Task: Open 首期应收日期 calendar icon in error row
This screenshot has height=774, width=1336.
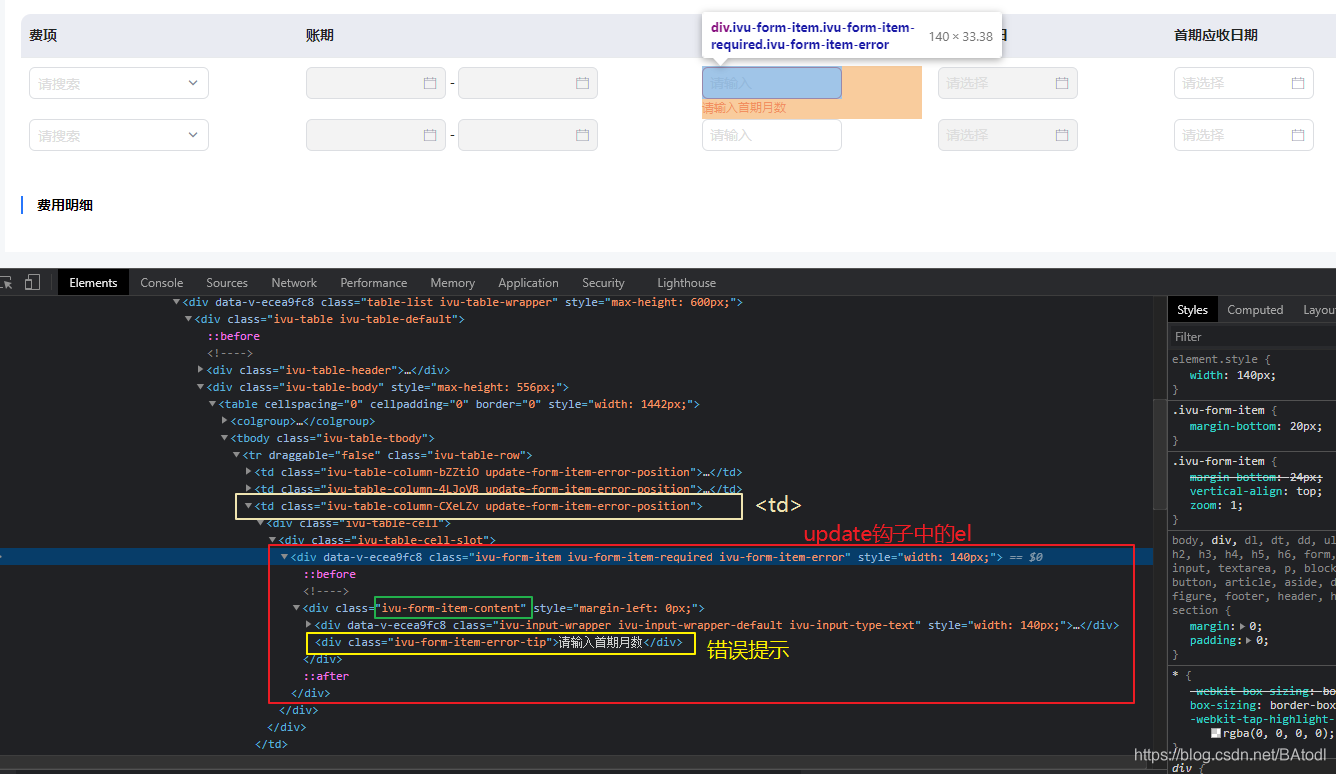Action: coord(1298,83)
